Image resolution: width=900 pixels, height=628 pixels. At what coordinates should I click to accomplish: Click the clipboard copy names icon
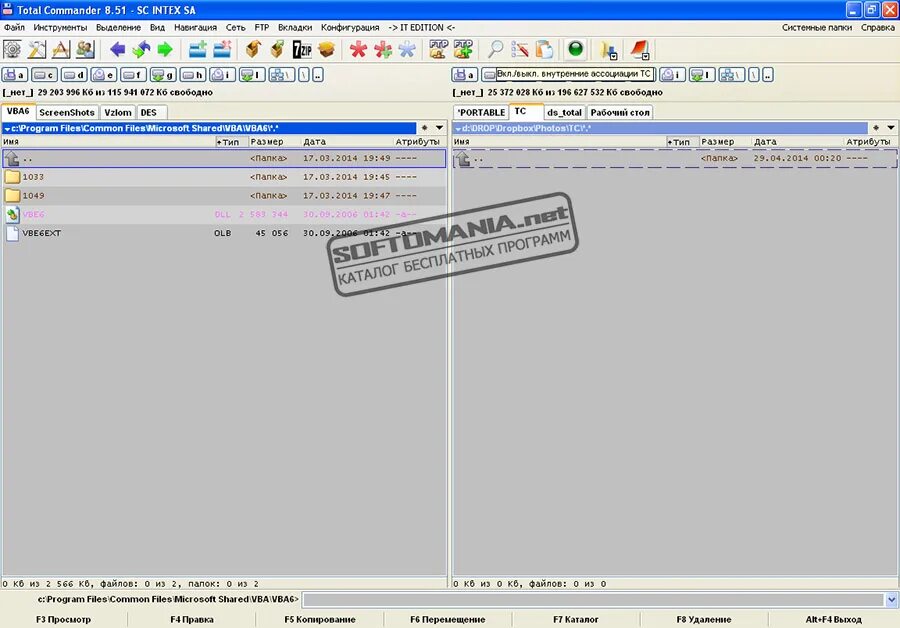(544, 50)
